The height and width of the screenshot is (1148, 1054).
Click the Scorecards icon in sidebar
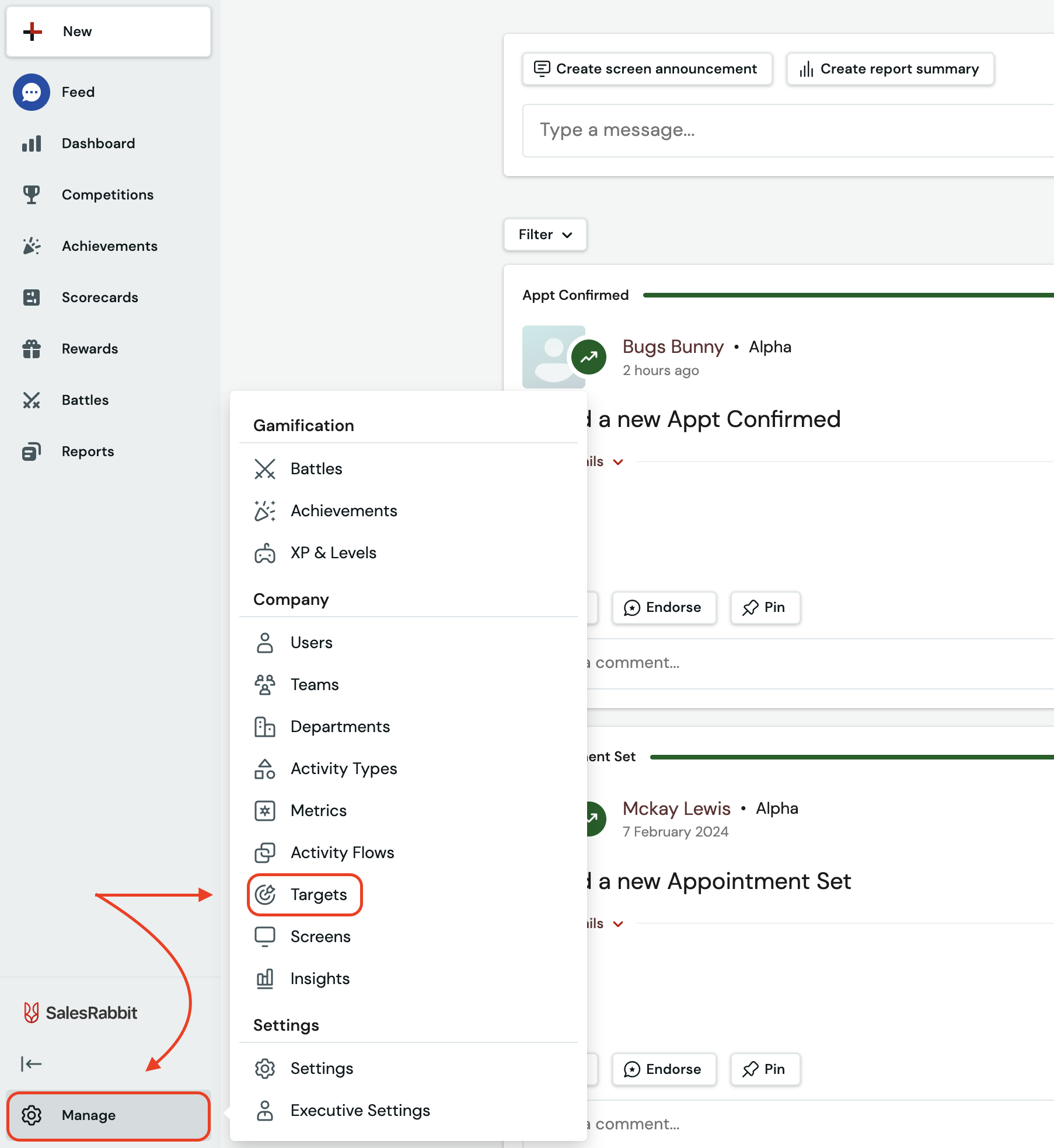point(32,297)
